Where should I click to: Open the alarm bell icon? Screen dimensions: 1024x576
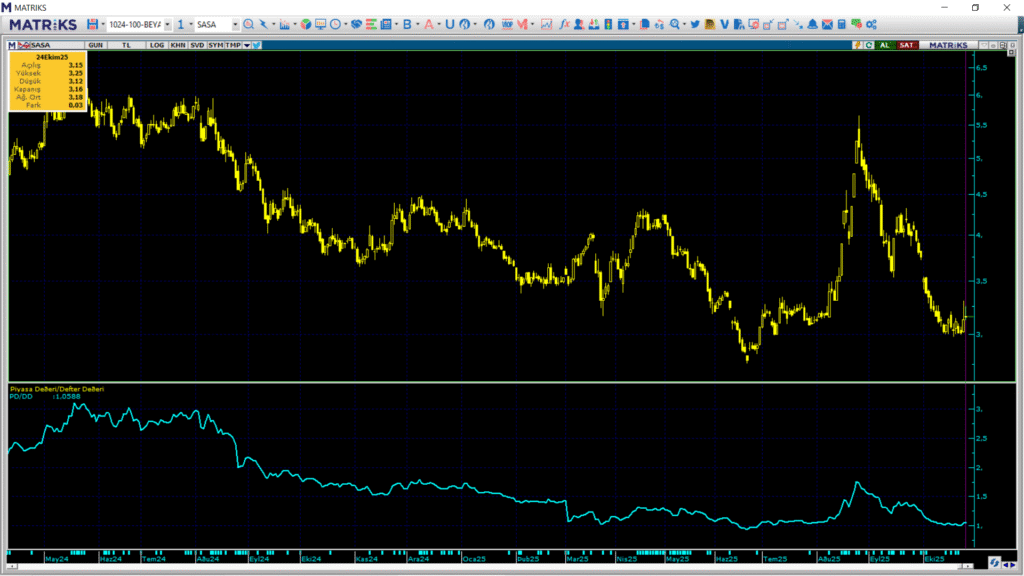tap(813, 24)
